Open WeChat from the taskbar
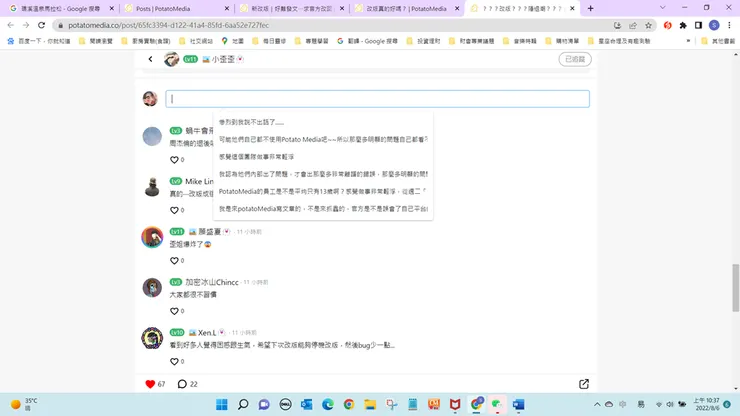Image resolution: width=740 pixels, height=416 pixels. [497, 404]
